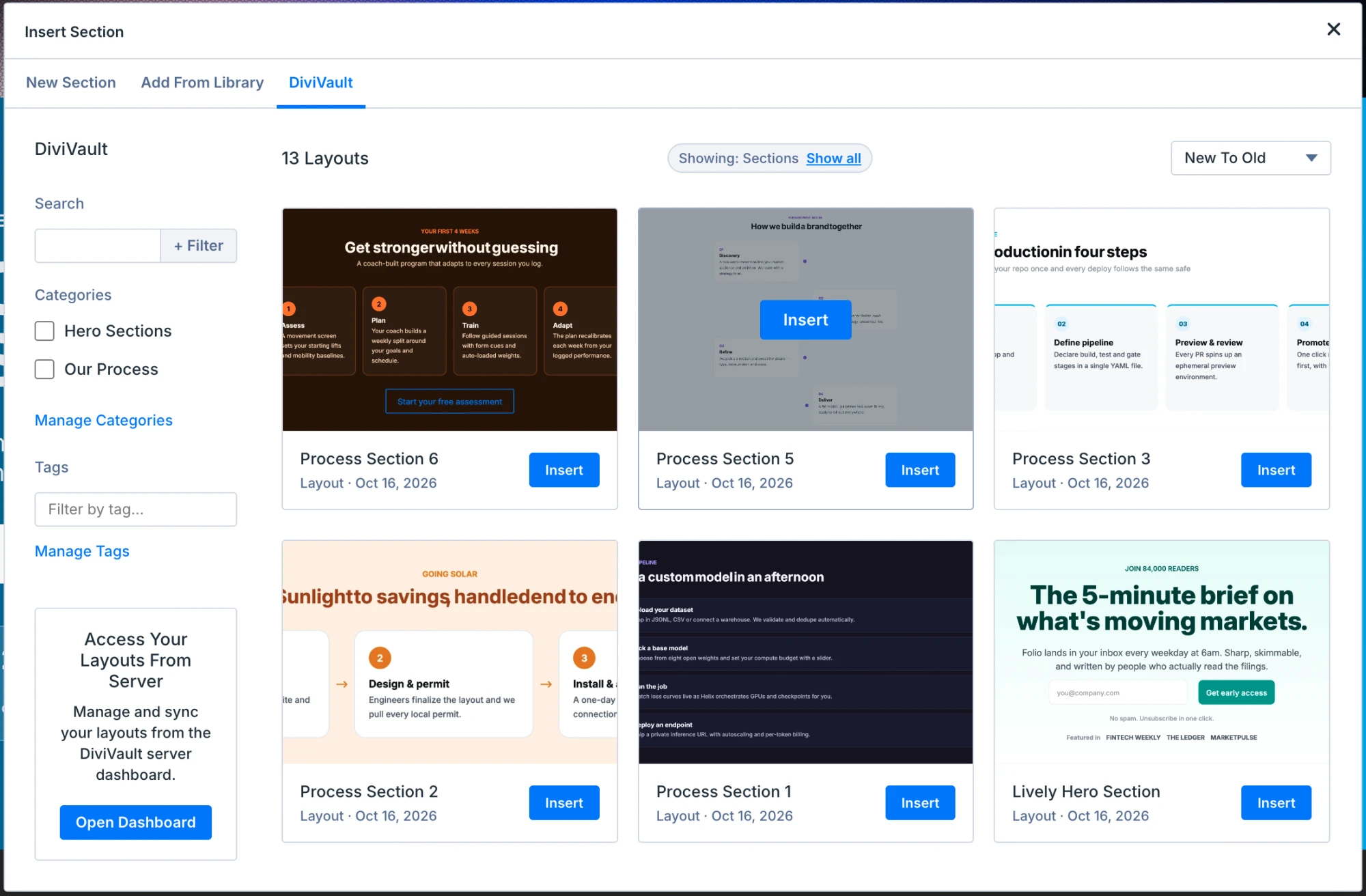Screen dimensions: 1366x896
Task: Open the Process Section 2 preview thumbnail
Action: click(450, 652)
